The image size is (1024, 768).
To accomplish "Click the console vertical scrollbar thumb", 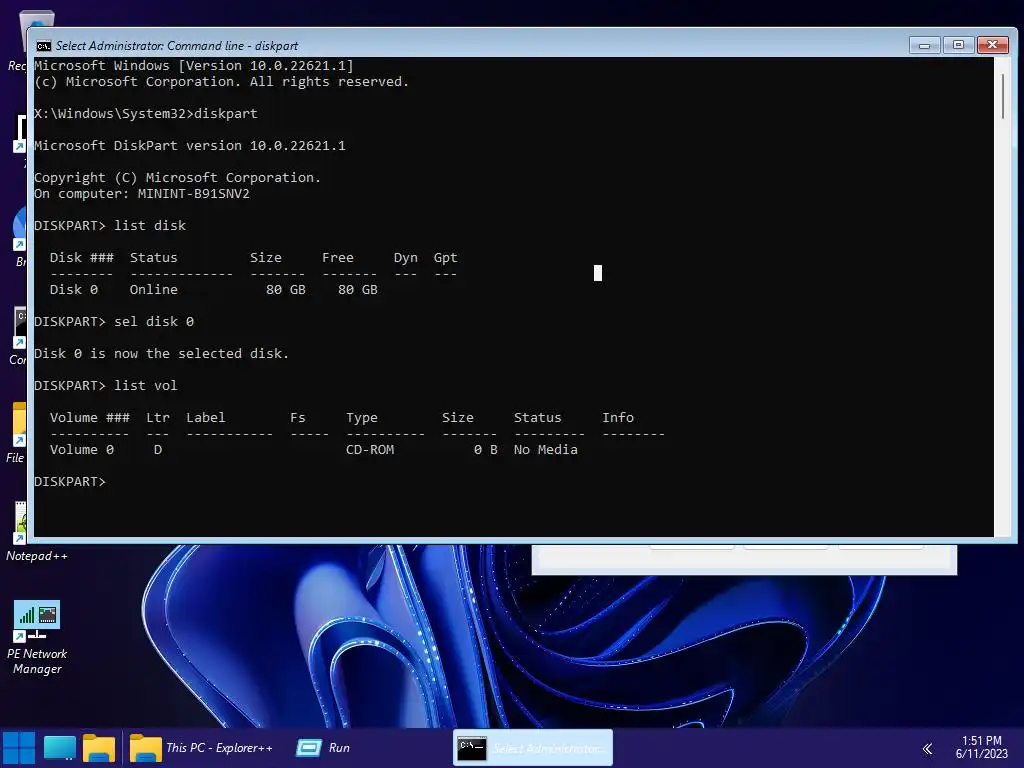I will pyautogui.click(x=1003, y=97).
